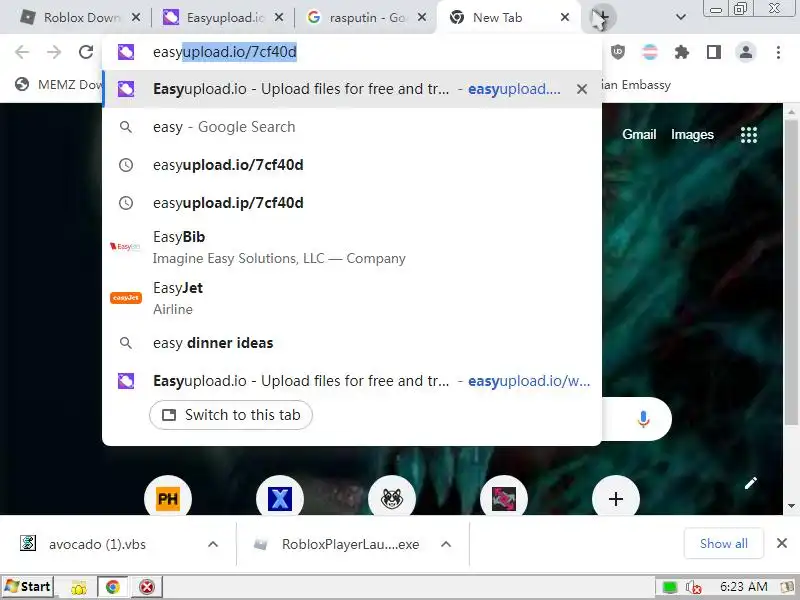This screenshot has width=800, height=600.
Task: Click the page vertical scrollbar
Action: 791,271
